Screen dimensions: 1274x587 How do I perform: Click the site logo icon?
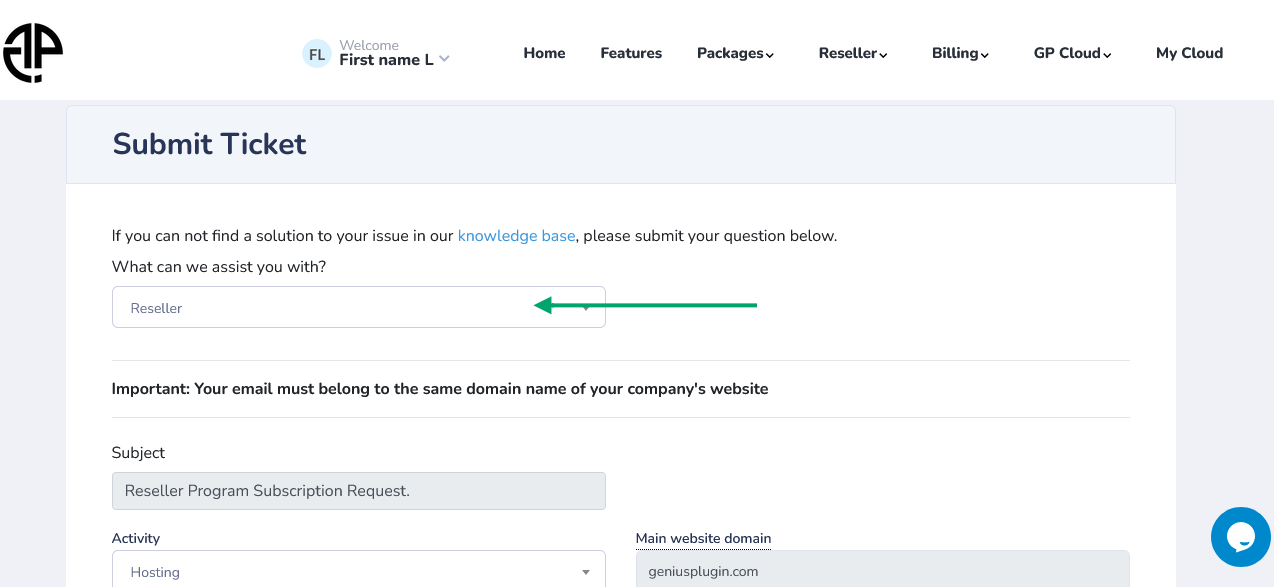[x=33, y=53]
